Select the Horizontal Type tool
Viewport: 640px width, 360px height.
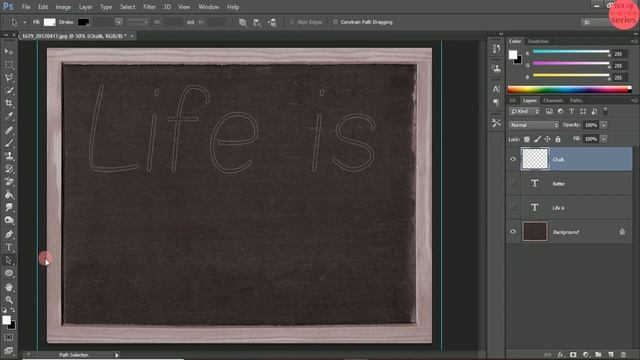coord(9,247)
